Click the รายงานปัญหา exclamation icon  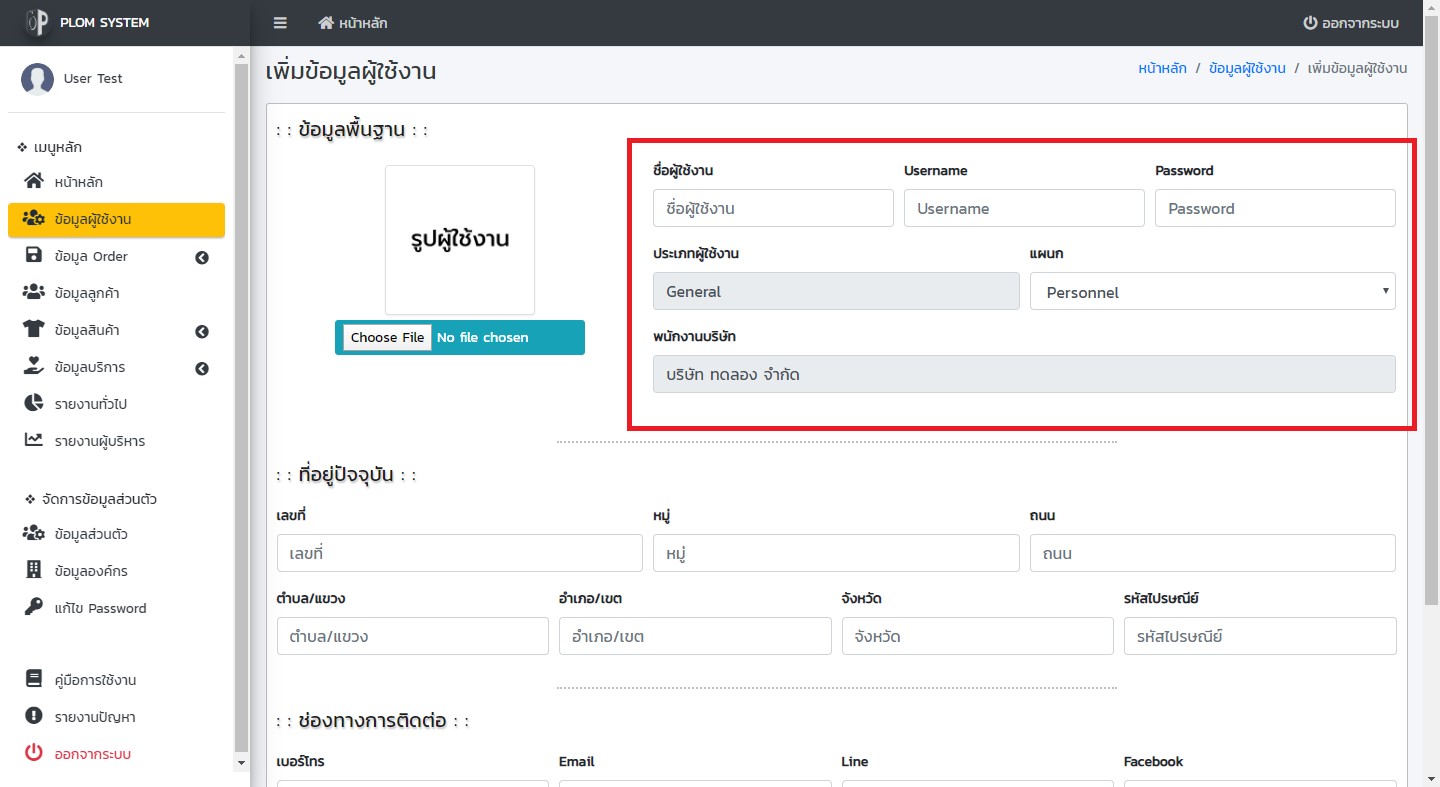(34, 717)
